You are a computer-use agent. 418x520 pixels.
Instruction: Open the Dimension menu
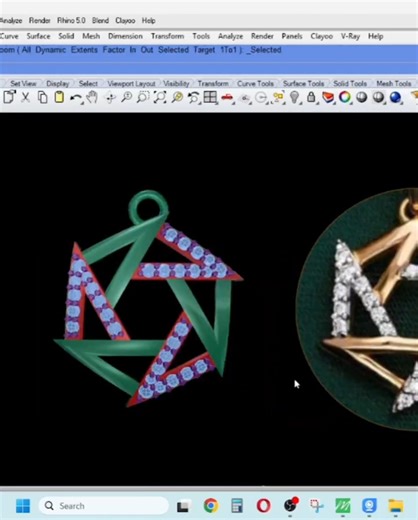tap(125, 36)
